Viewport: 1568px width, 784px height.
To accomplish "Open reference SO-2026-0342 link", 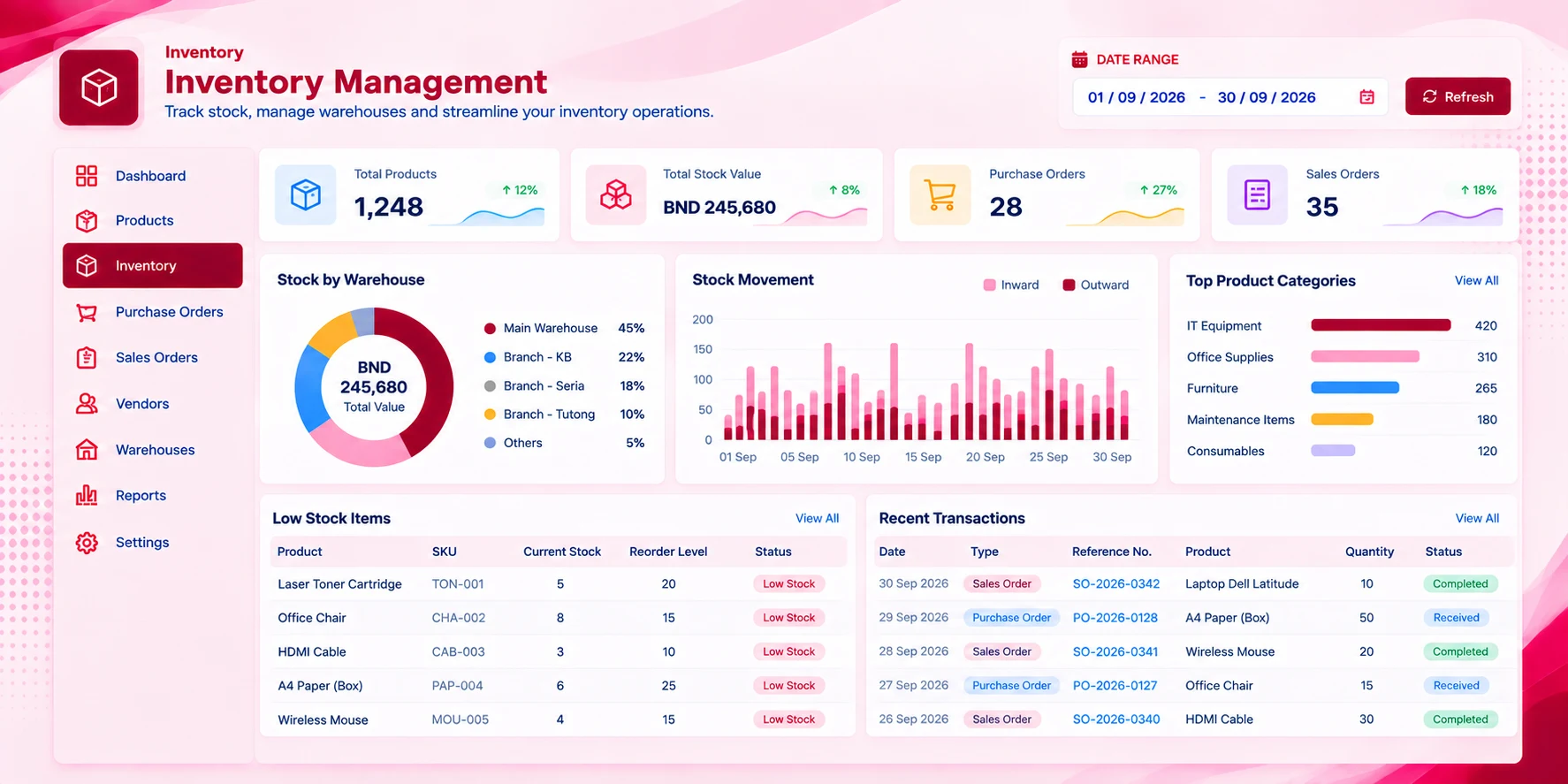I will pyautogui.click(x=1115, y=584).
